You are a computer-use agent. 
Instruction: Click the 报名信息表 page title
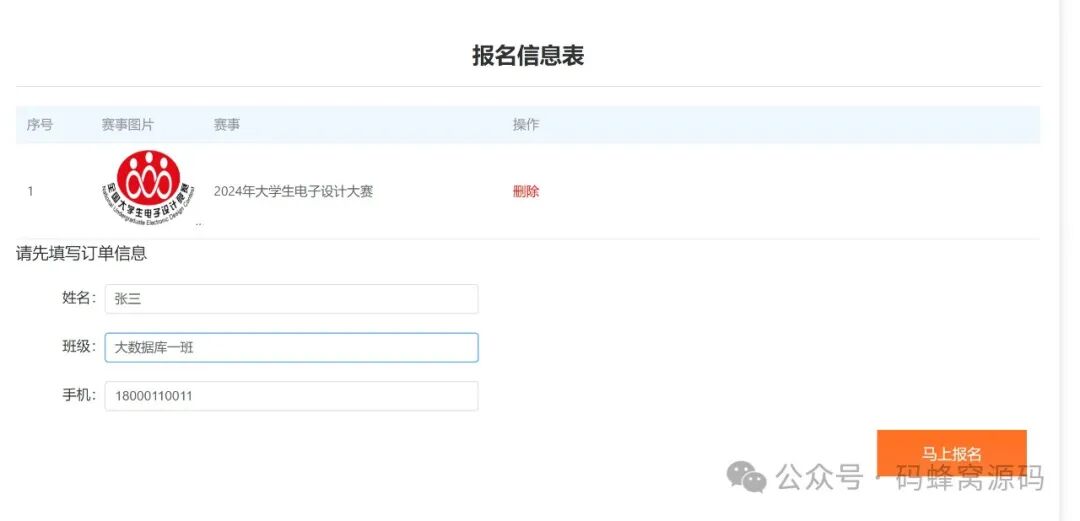coord(528,56)
